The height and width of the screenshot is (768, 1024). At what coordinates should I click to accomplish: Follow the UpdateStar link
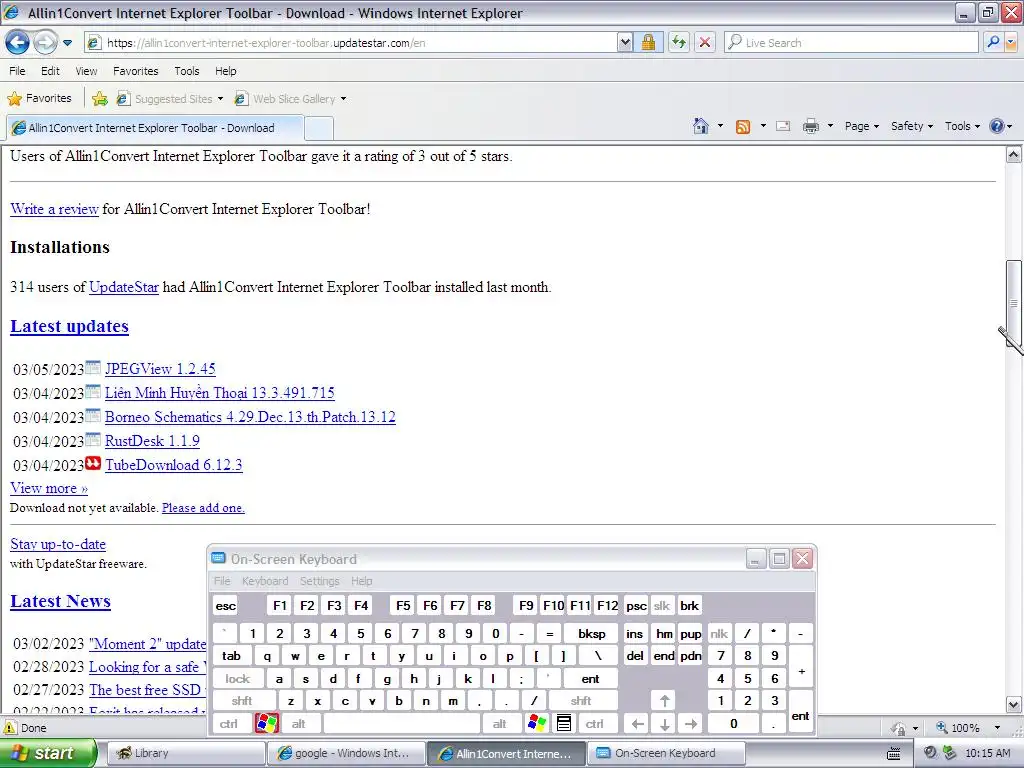[x=123, y=287]
